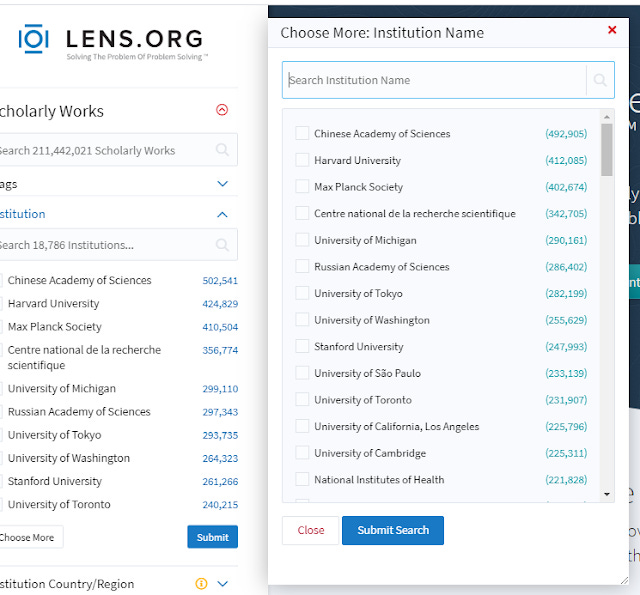Click Russian Academy of Sciences in sidebar
The height and width of the screenshot is (595, 640).
[79, 412]
